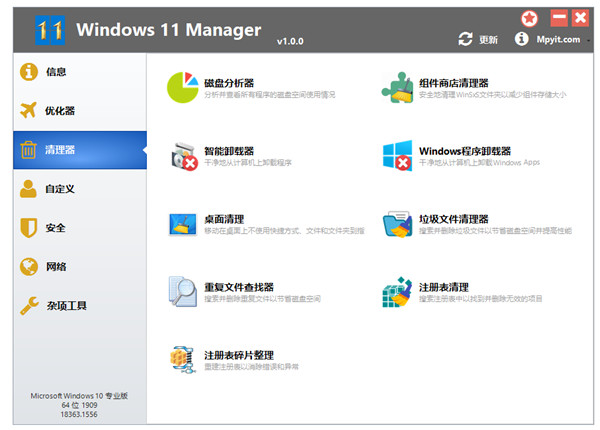Image resolution: width=600 pixels, height=430 pixels.
Task: Go to the 安全 section
Action: coord(80,228)
